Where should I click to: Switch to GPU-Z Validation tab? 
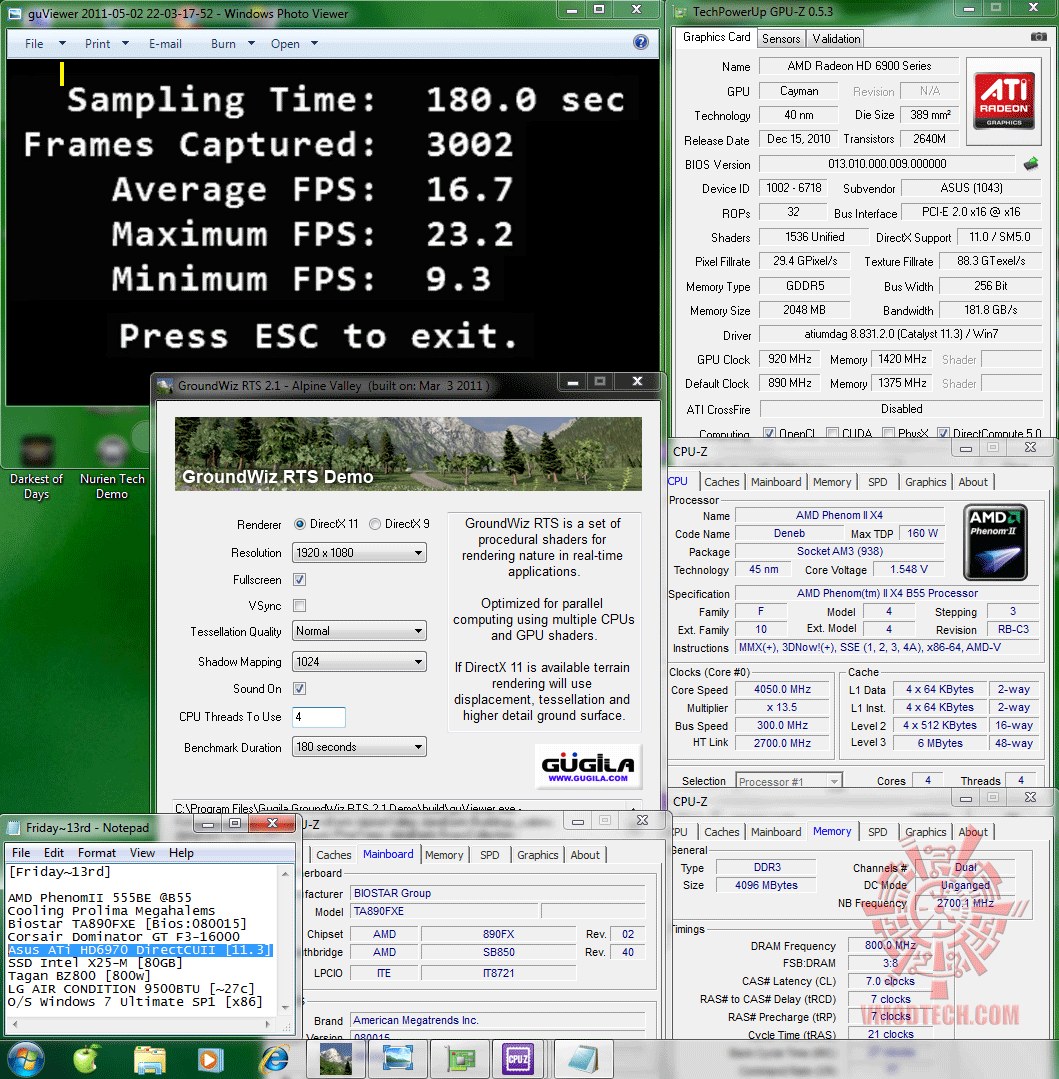tap(836, 39)
